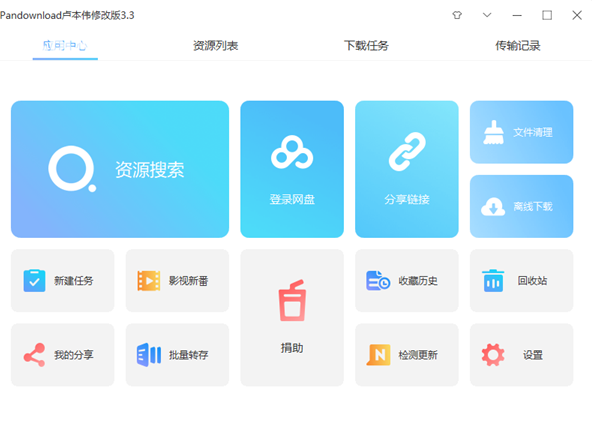Open the 设置 settings label
Viewport: 592px width, 425px height.
533,355
